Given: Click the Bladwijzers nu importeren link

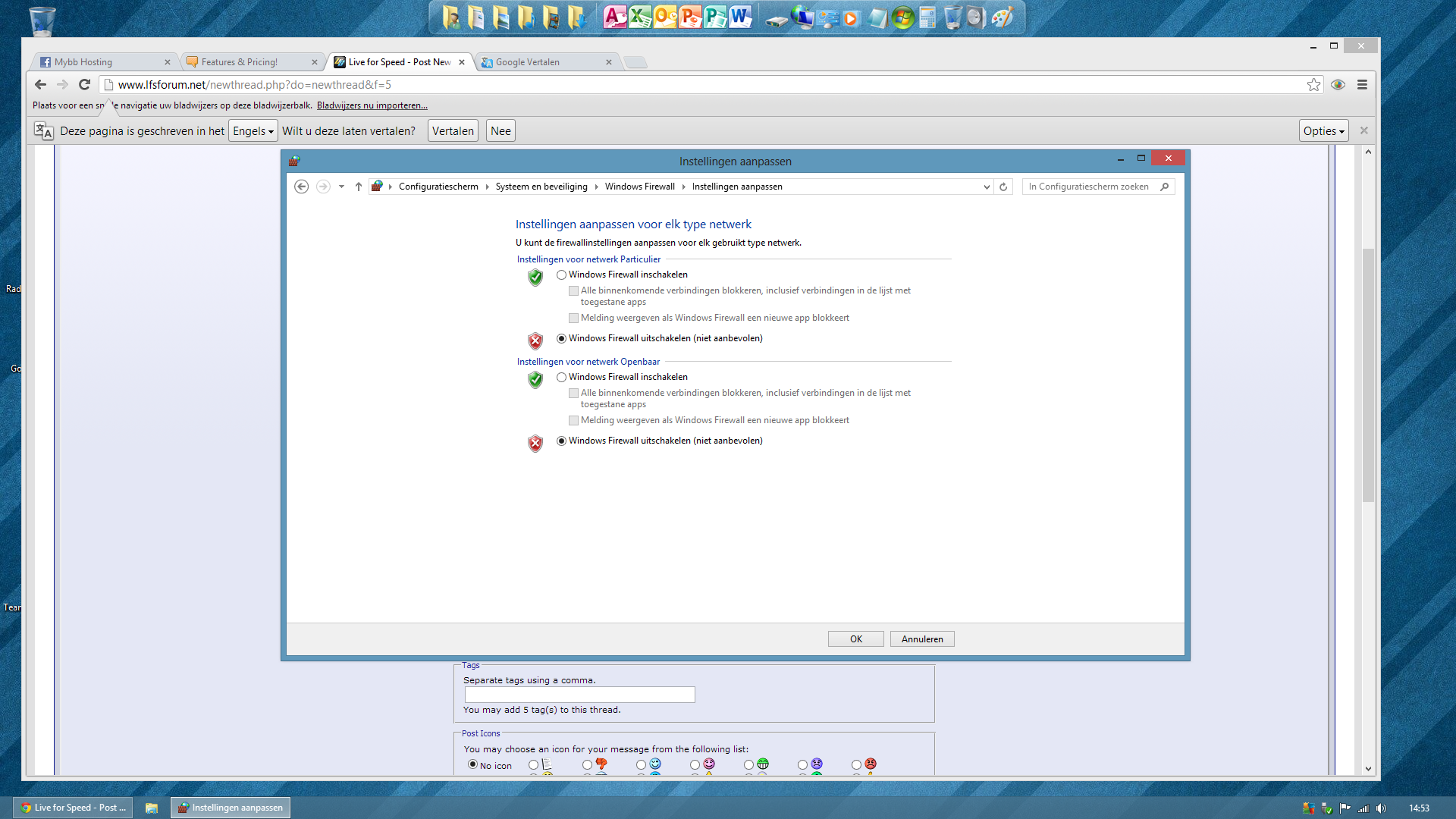Looking at the screenshot, I should (x=372, y=105).
